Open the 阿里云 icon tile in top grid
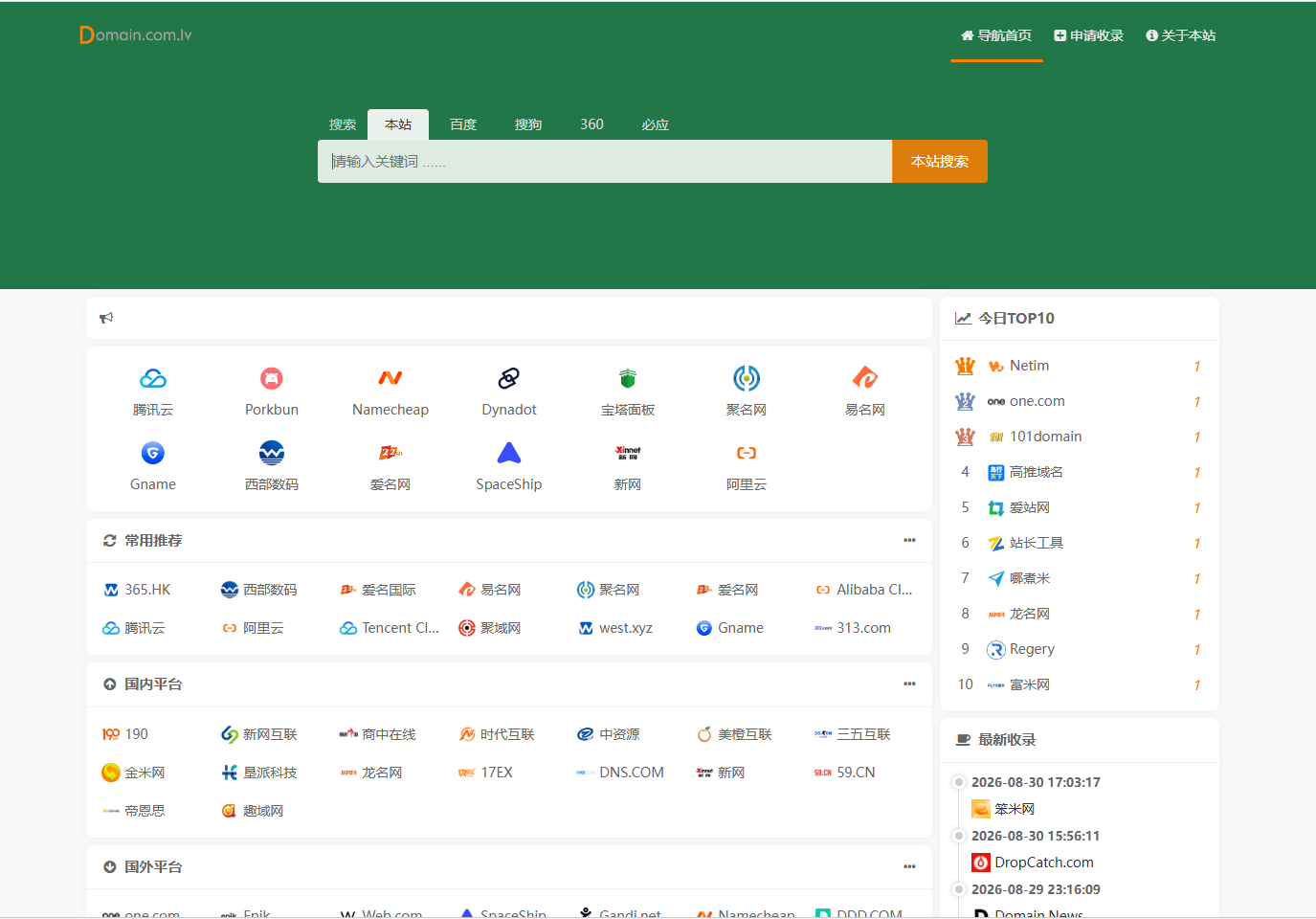 (x=747, y=466)
